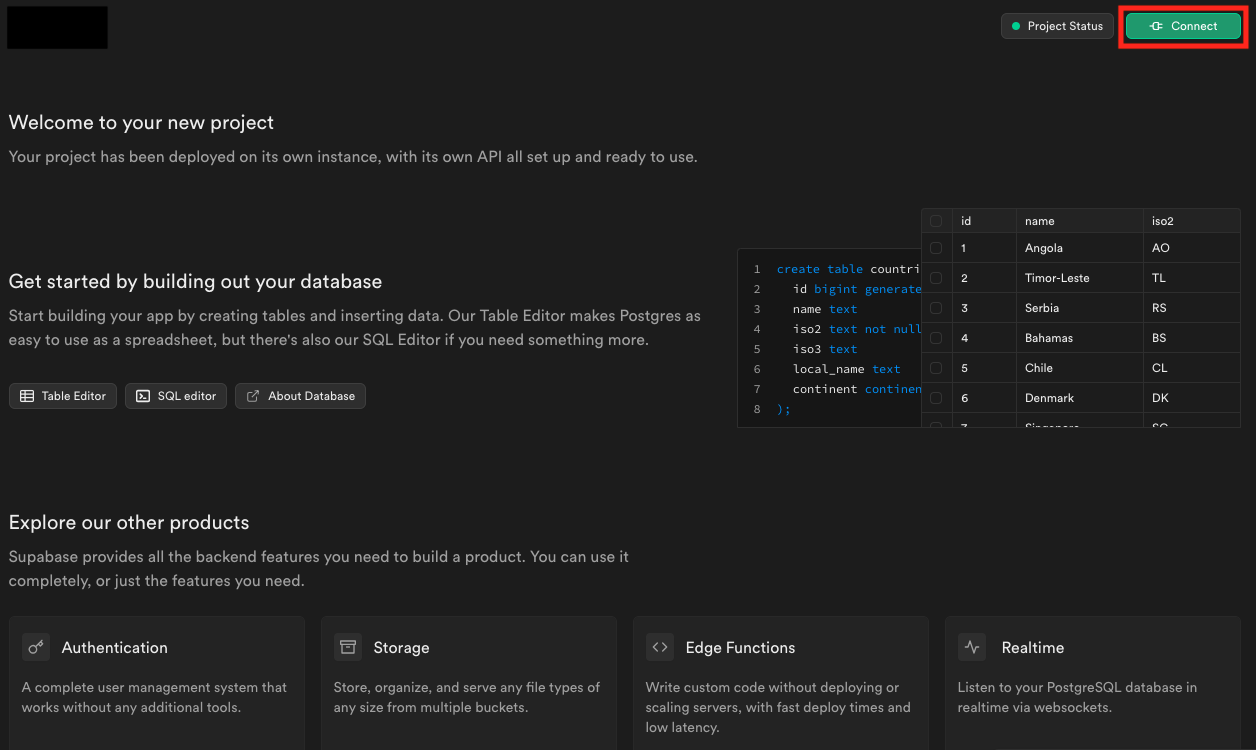This screenshot has width=1256, height=750.
Task: Click the 'Welcome to your new project' heading
Action: [141, 123]
